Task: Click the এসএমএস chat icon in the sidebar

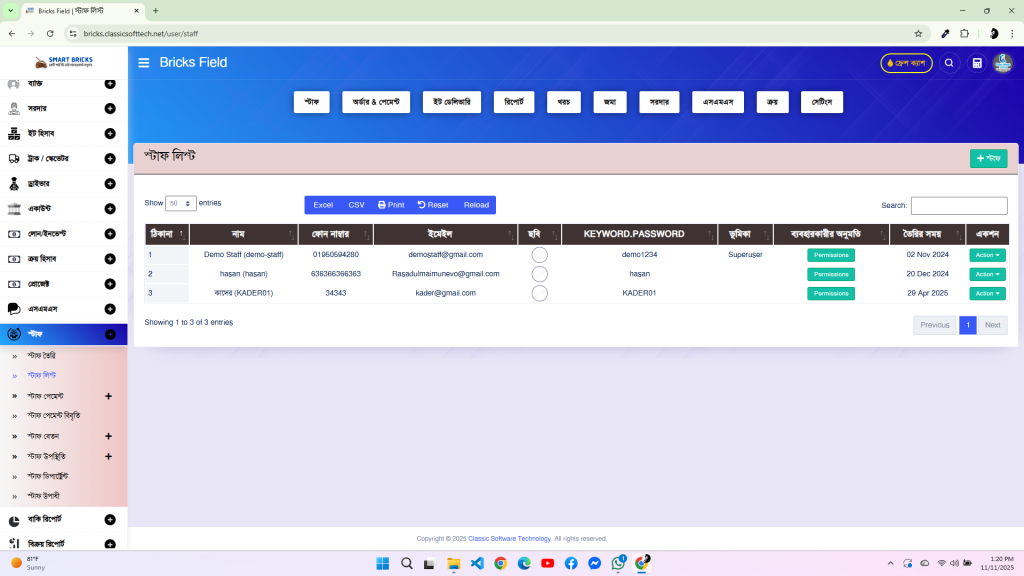Action: [14, 308]
